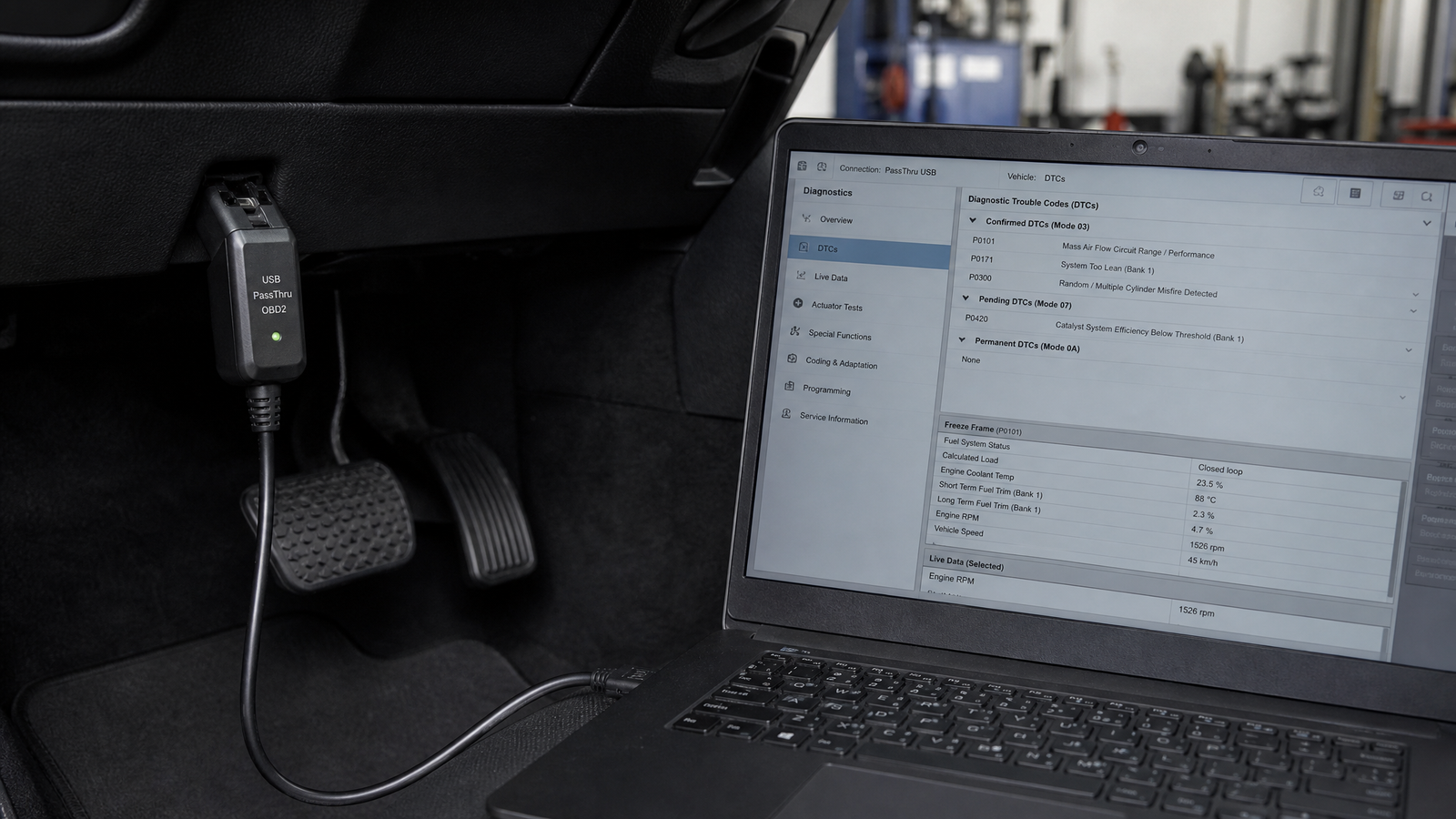Click Fuel System Status row label
Viewport: 1456px width, 819px height.
976,443
